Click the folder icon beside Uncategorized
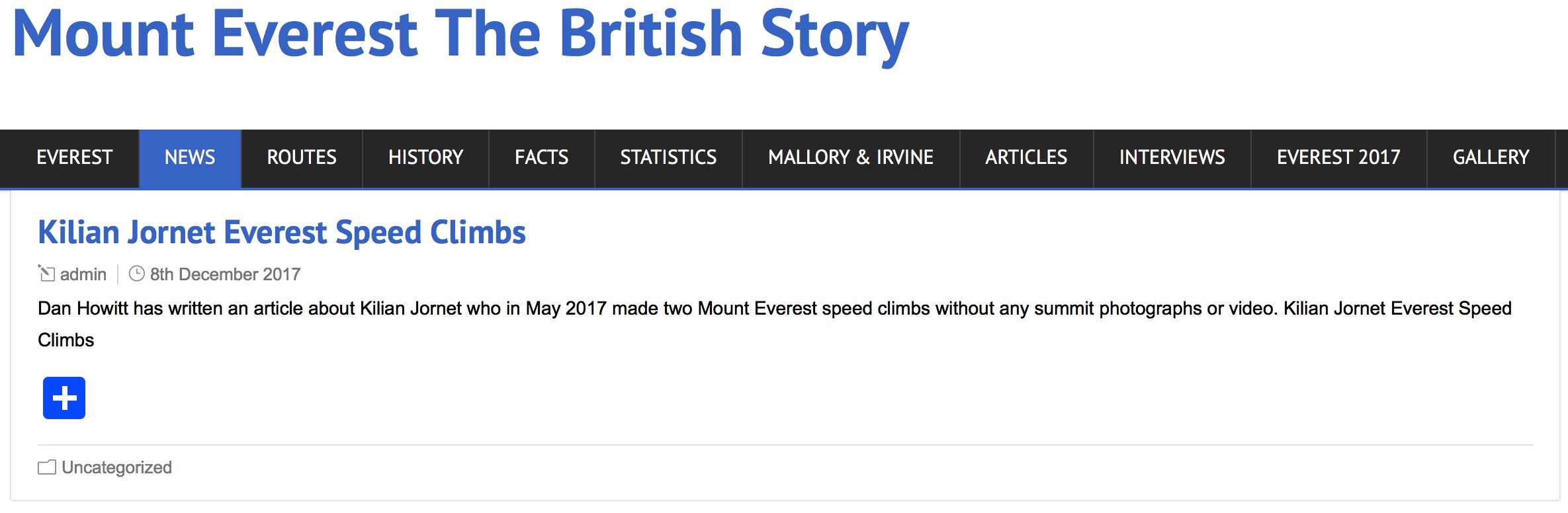The width and height of the screenshot is (1568, 513). pyautogui.click(x=47, y=467)
